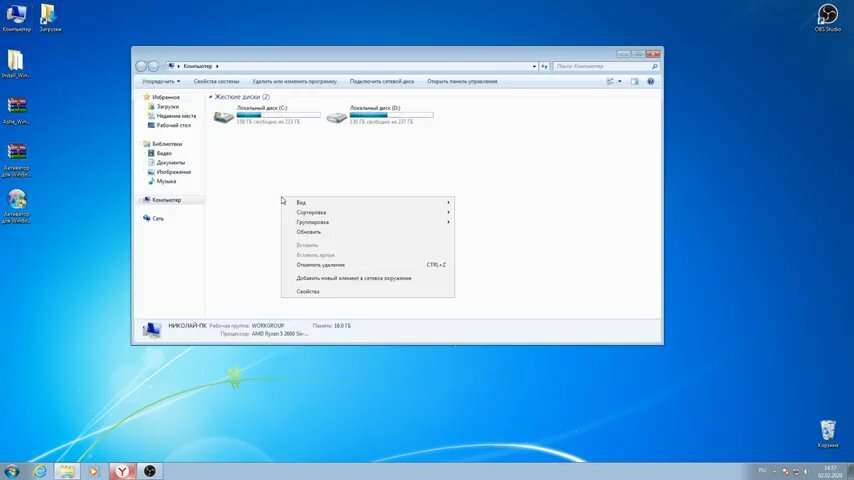Select Сеть in the navigation pane

click(x=153, y=218)
